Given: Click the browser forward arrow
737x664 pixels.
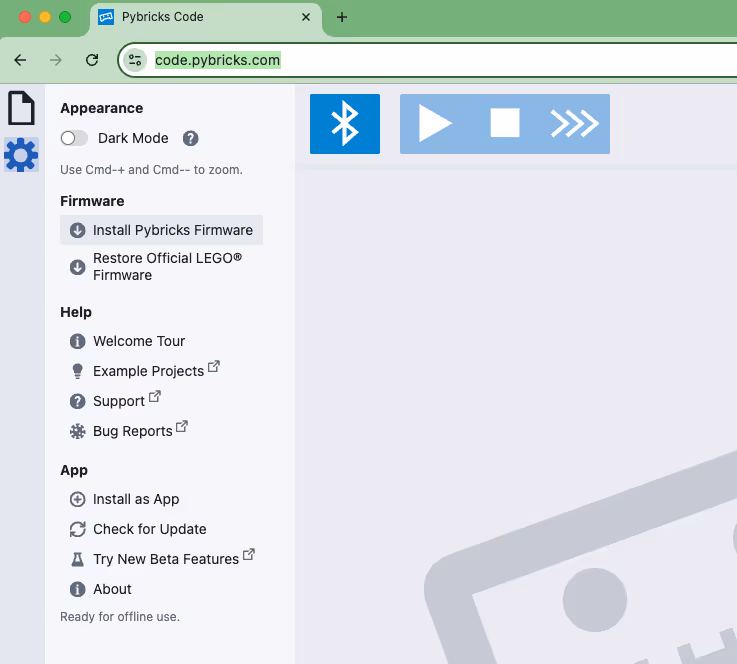Looking at the screenshot, I should [56, 60].
